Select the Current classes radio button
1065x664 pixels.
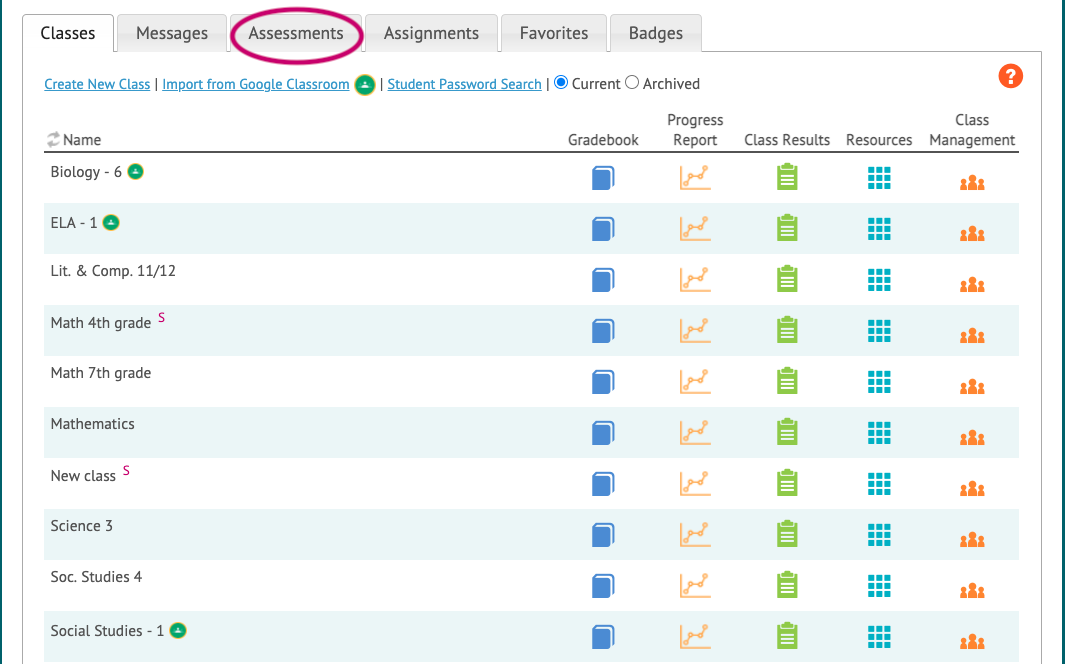[x=561, y=82]
